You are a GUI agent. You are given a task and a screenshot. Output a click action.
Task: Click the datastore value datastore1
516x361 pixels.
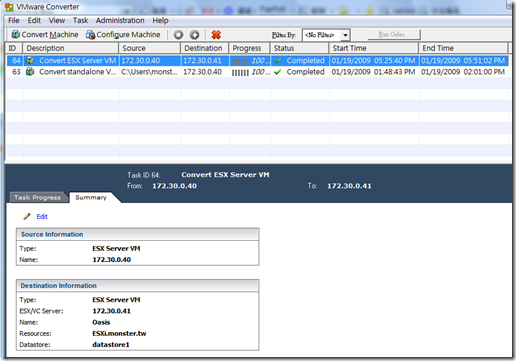coord(111,345)
